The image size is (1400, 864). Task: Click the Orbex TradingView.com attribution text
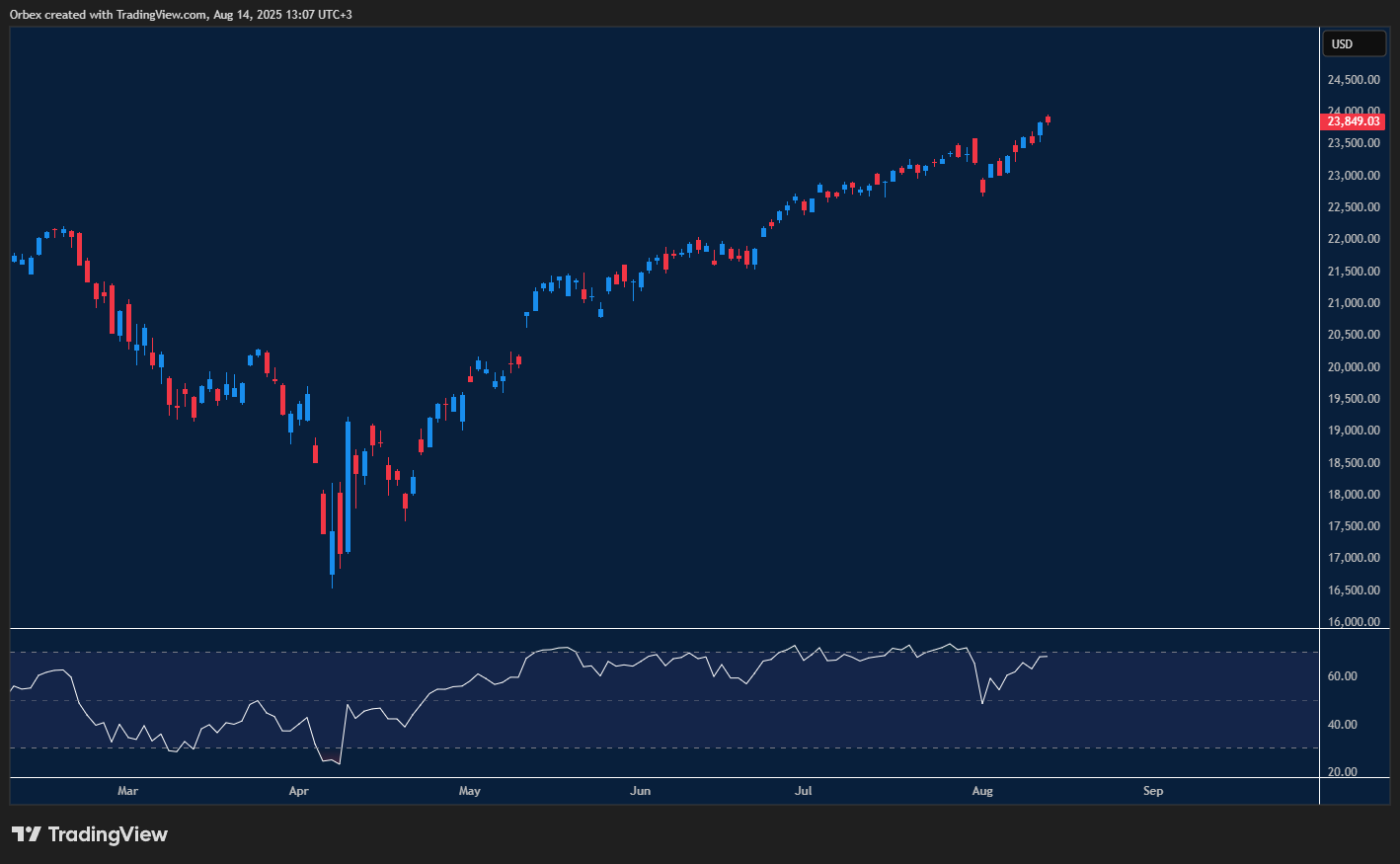pyautogui.click(x=181, y=15)
